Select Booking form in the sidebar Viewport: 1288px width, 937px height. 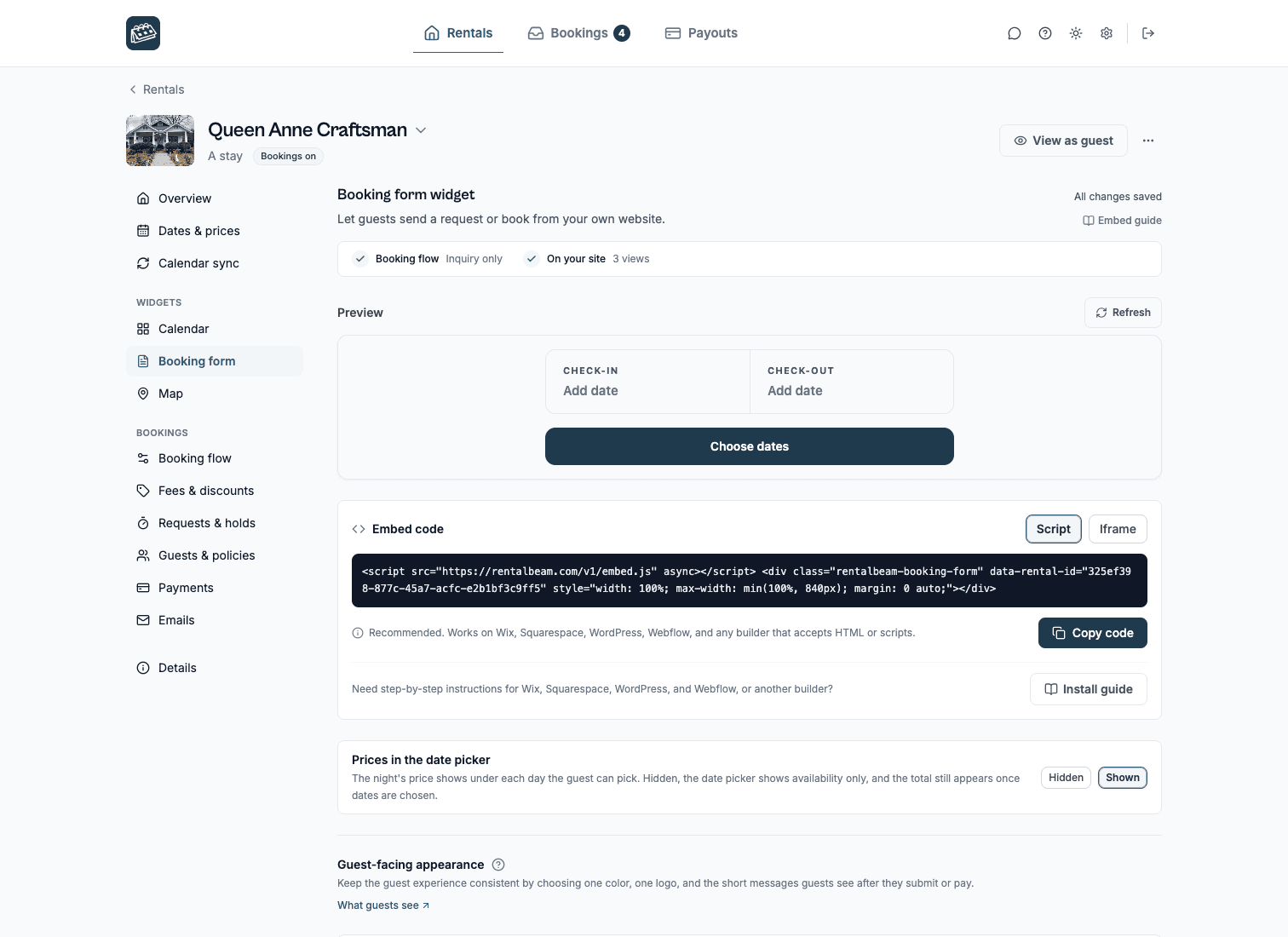tap(215, 361)
